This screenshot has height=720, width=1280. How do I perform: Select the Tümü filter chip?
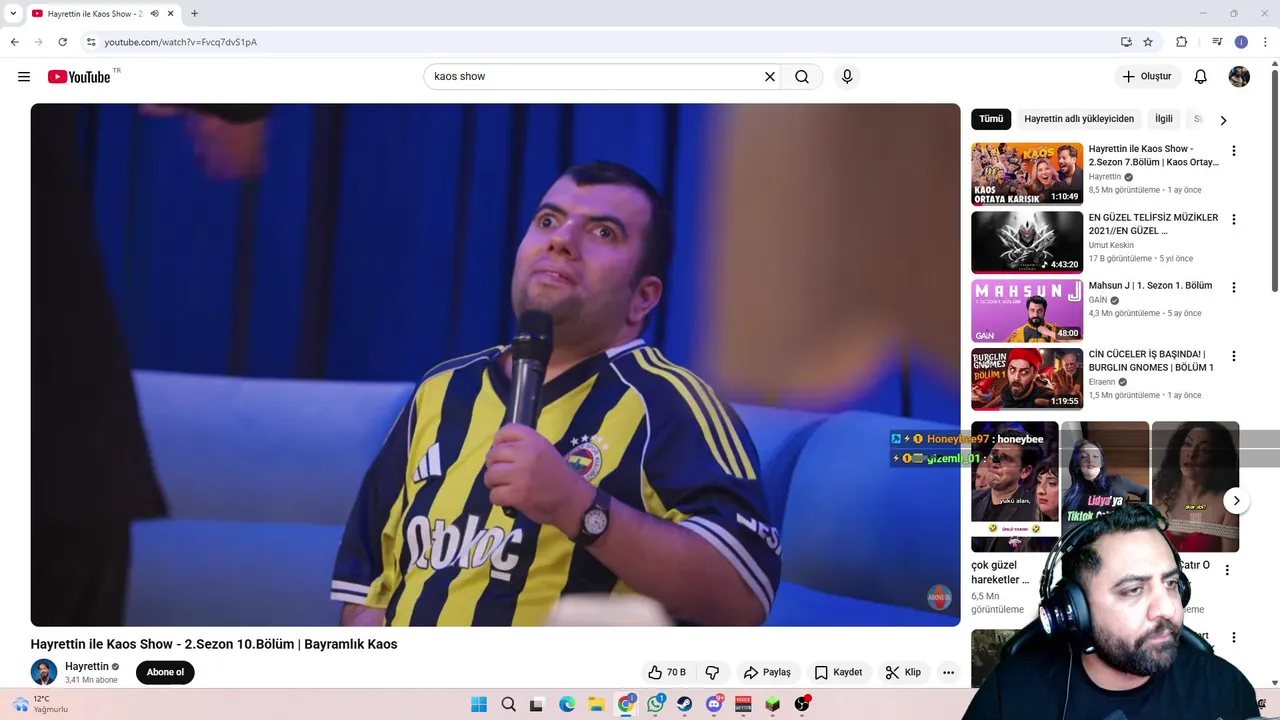click(991, 119)
